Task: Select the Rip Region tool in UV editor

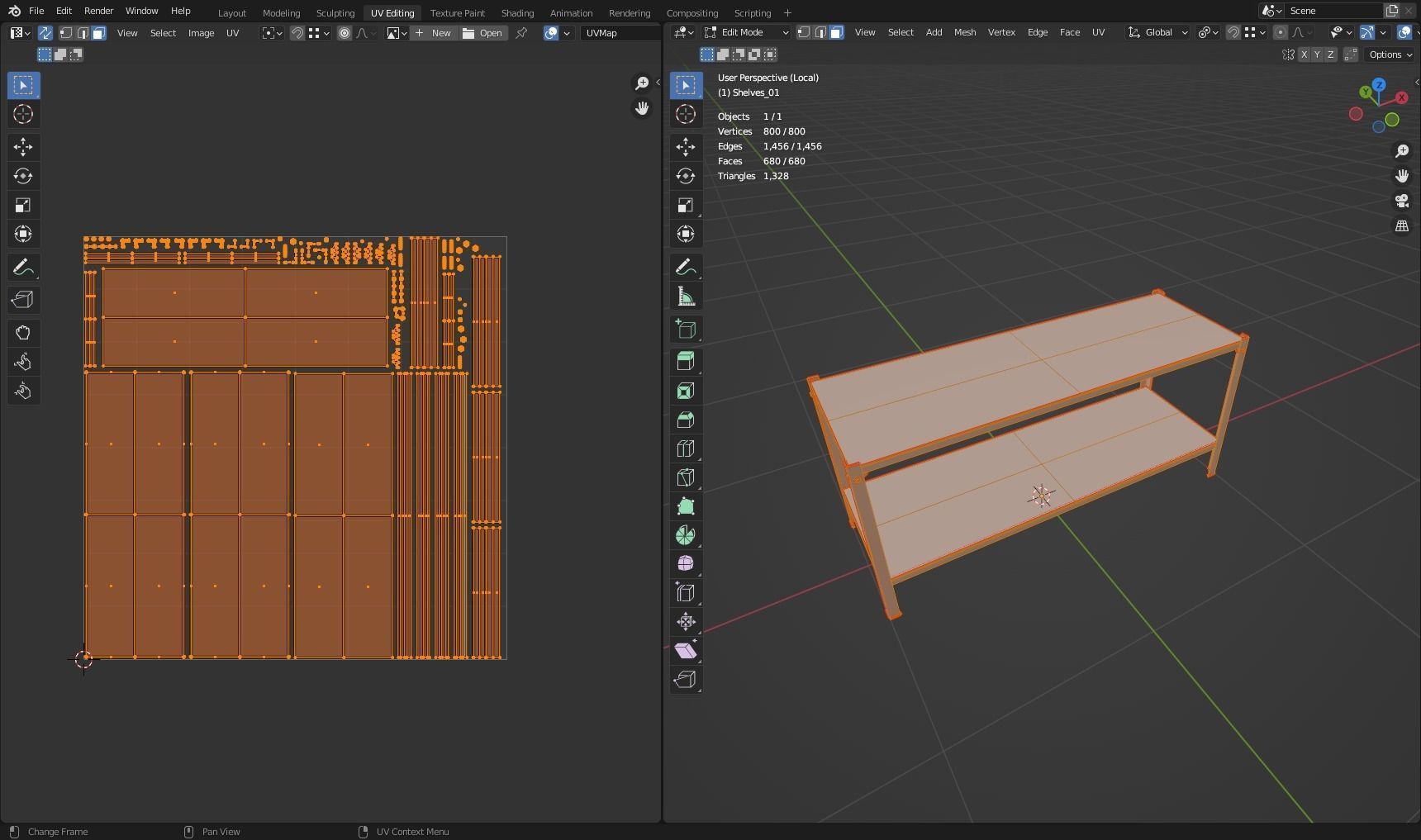Action: tap(23, 300)
